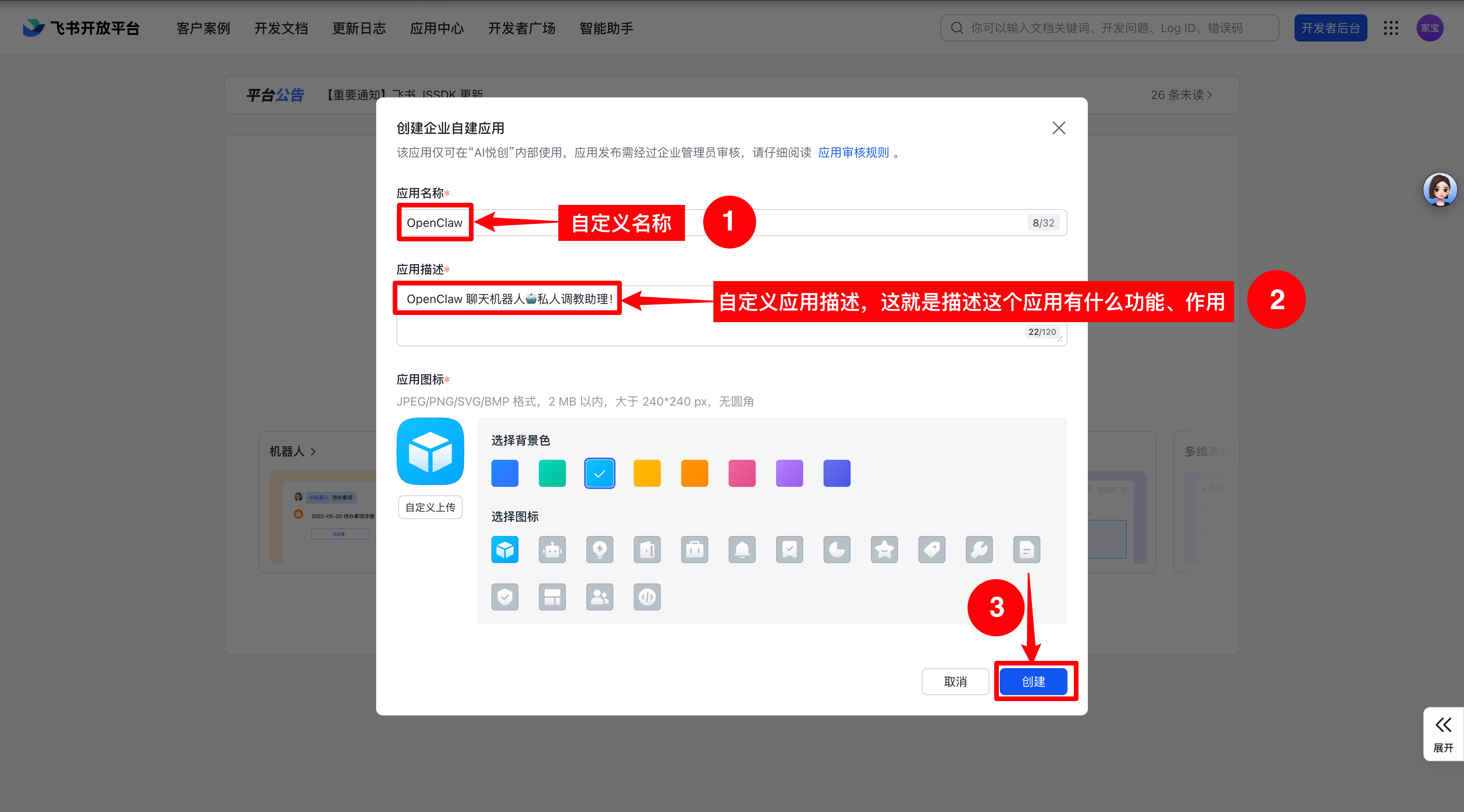This screenshot has height=812, width=1464.
Task: Select the bookmark checkmark app icon
Action: (x=790, y=549)
